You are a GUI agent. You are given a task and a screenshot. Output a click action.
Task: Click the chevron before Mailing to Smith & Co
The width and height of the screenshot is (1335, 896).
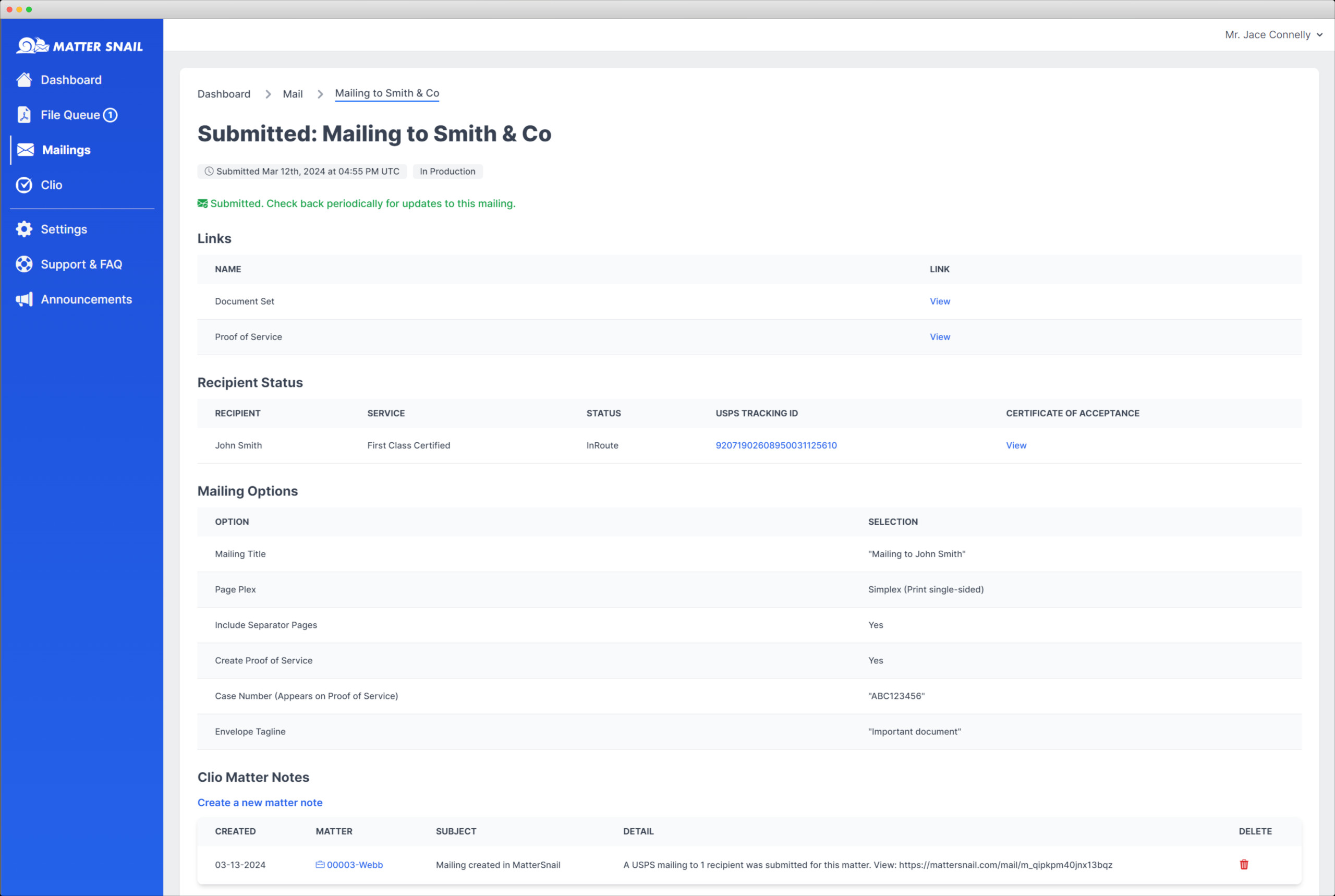click(320, 94)
